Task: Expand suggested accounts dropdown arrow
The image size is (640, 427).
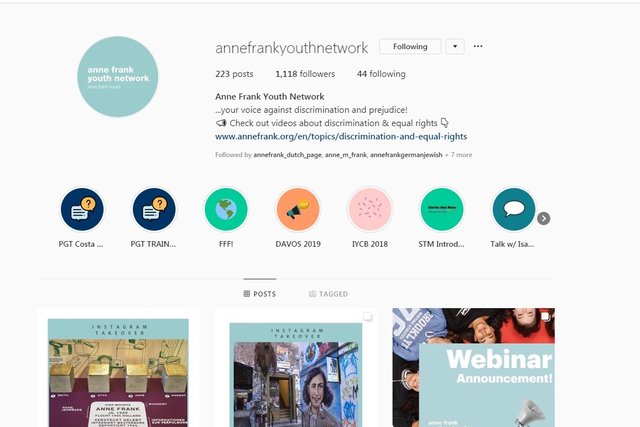Action: pos(455,47)
